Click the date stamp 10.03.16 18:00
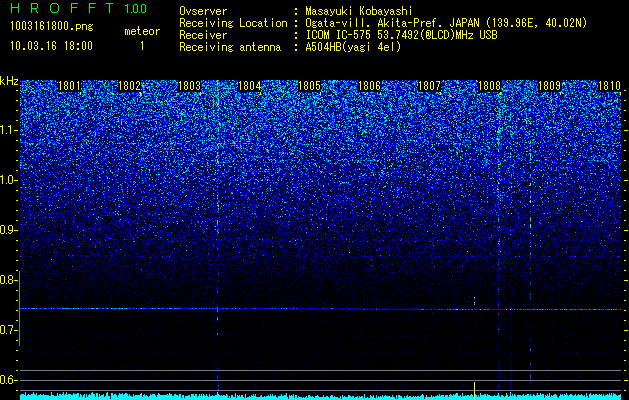The width and height of the screenshot is (629, 400). pyautogui.click(x=51, y=46)
